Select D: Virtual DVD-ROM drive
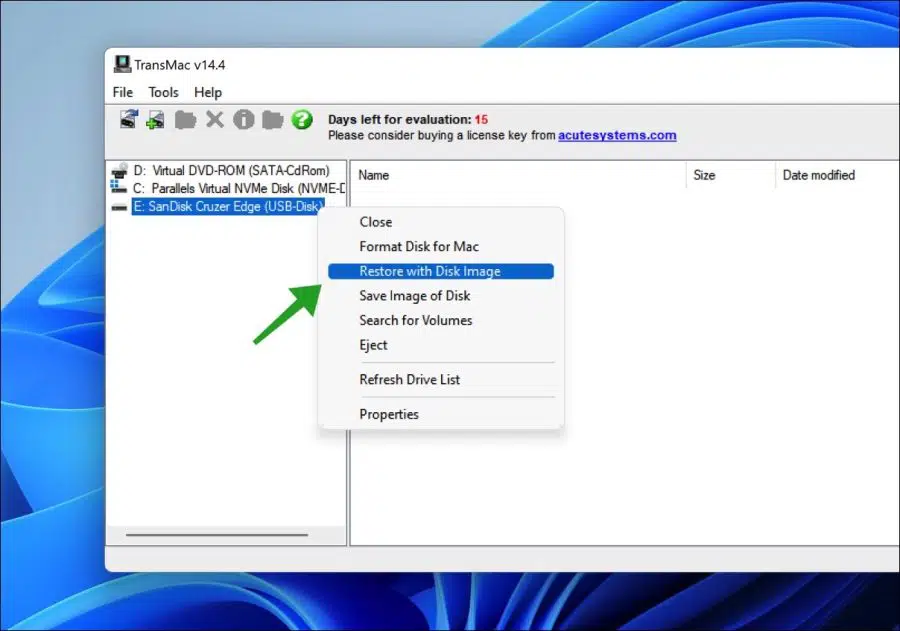900x631 pixels. (231, 171)
